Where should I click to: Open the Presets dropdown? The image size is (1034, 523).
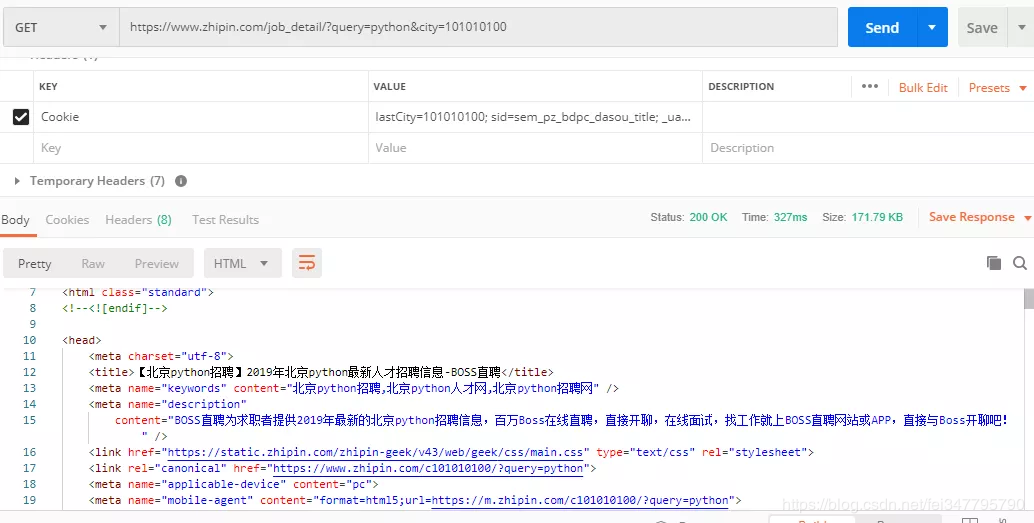point(997,88)
